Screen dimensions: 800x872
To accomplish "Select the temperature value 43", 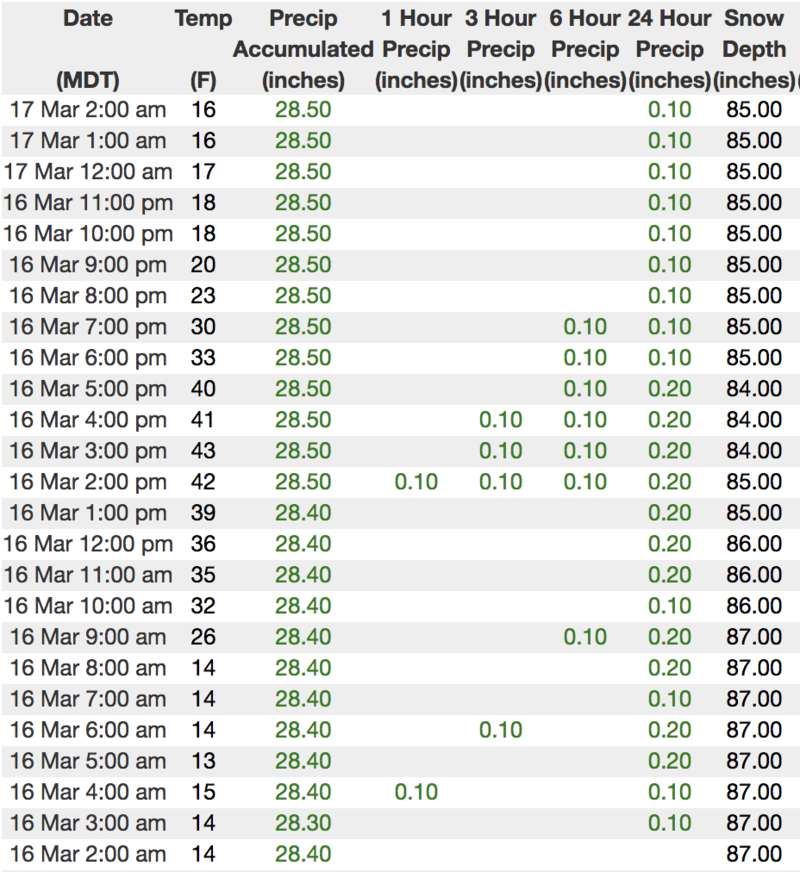I will pyautogui.click(x=203, y=451).
